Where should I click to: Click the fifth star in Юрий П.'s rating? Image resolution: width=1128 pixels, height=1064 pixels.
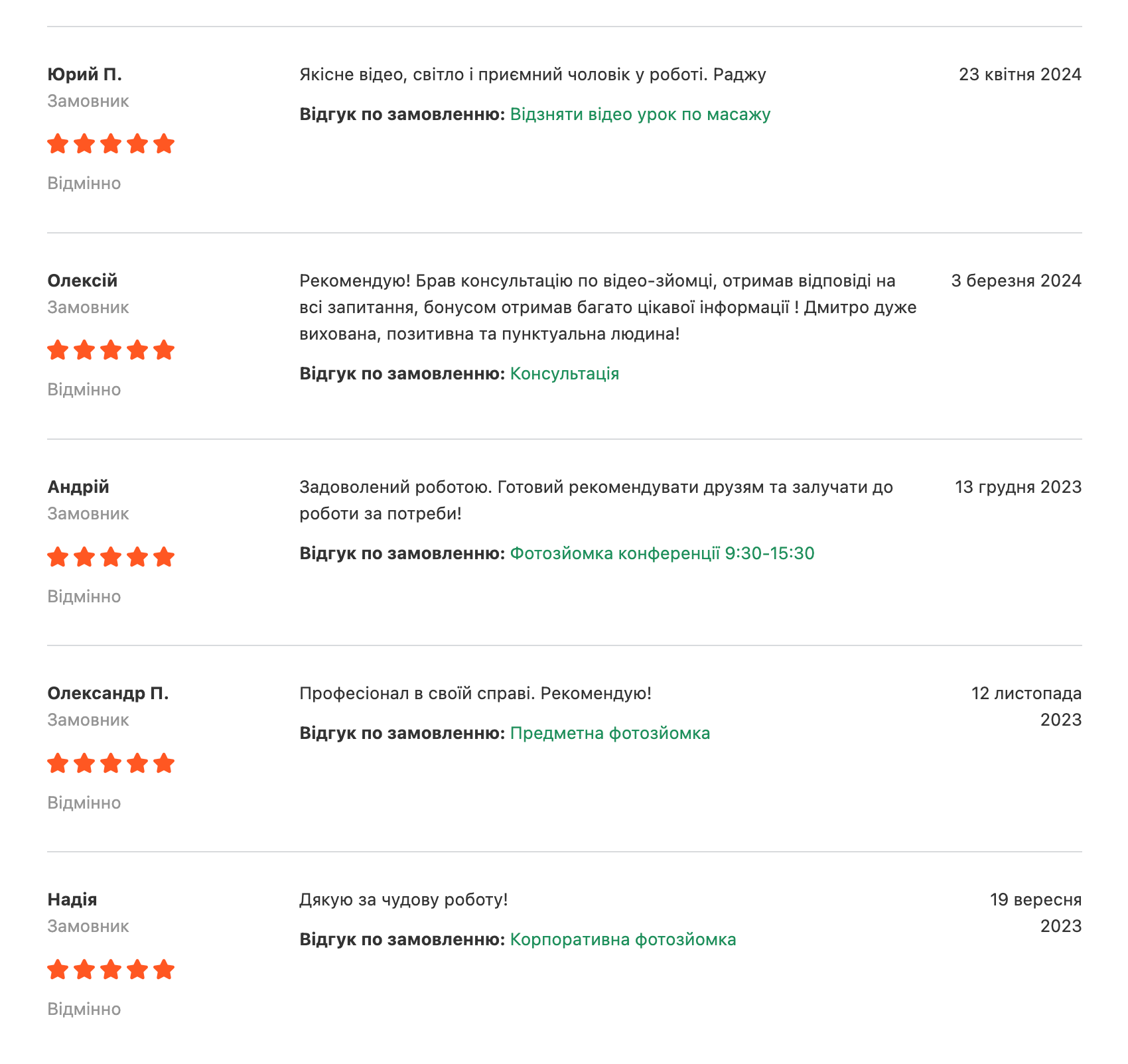point(163,143)
